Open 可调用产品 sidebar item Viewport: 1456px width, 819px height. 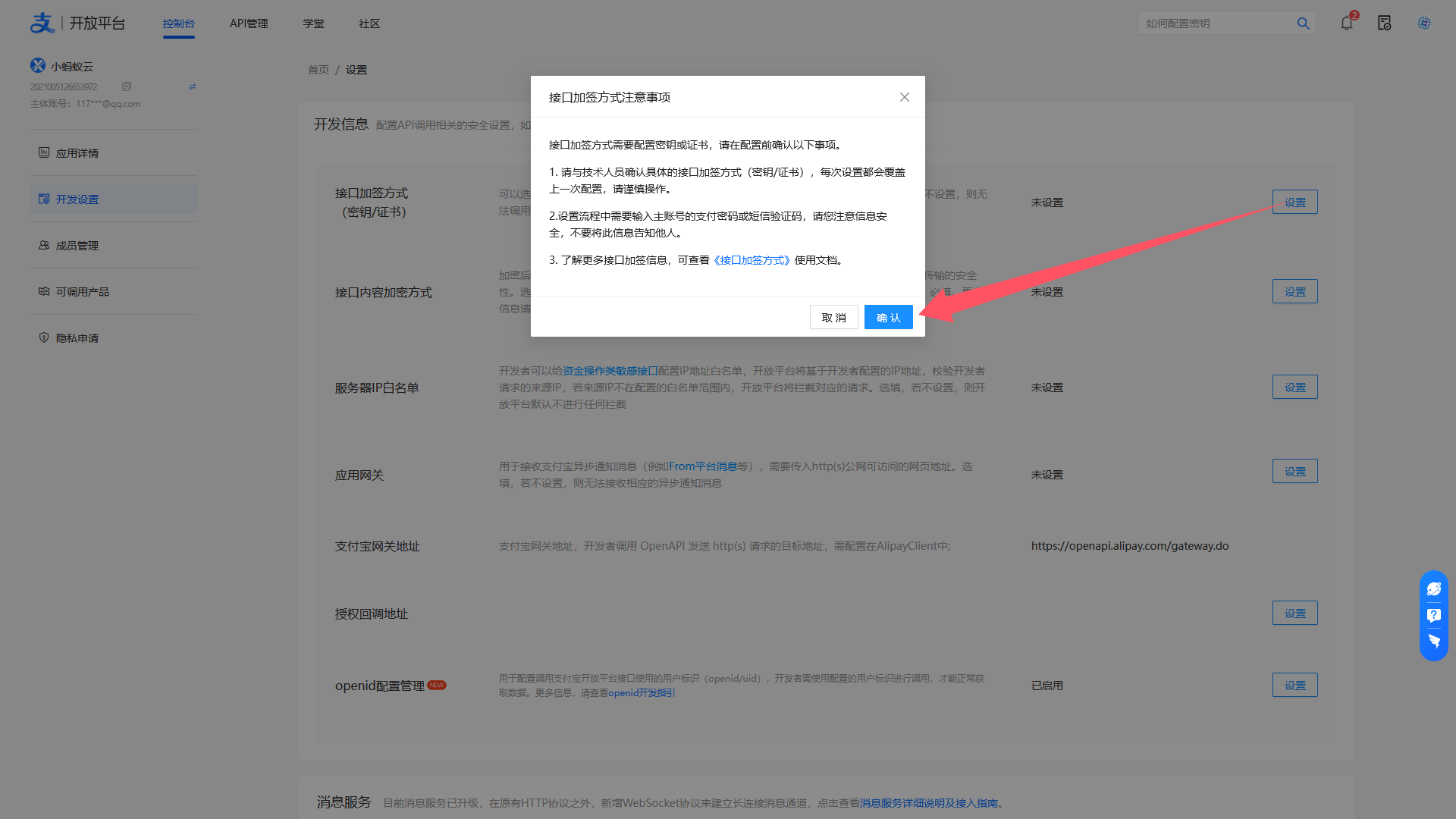82,292
